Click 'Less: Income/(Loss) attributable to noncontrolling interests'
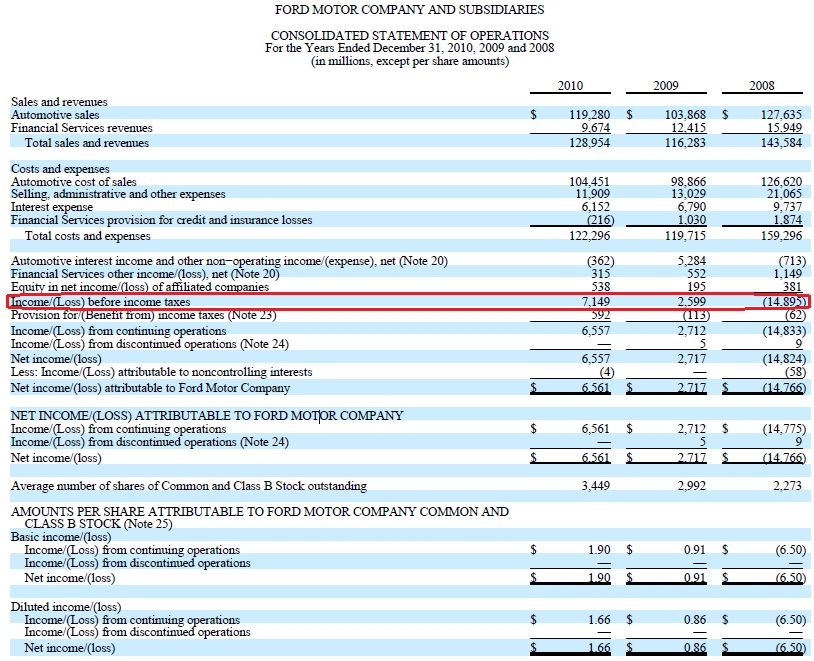 tap(161, 372)
